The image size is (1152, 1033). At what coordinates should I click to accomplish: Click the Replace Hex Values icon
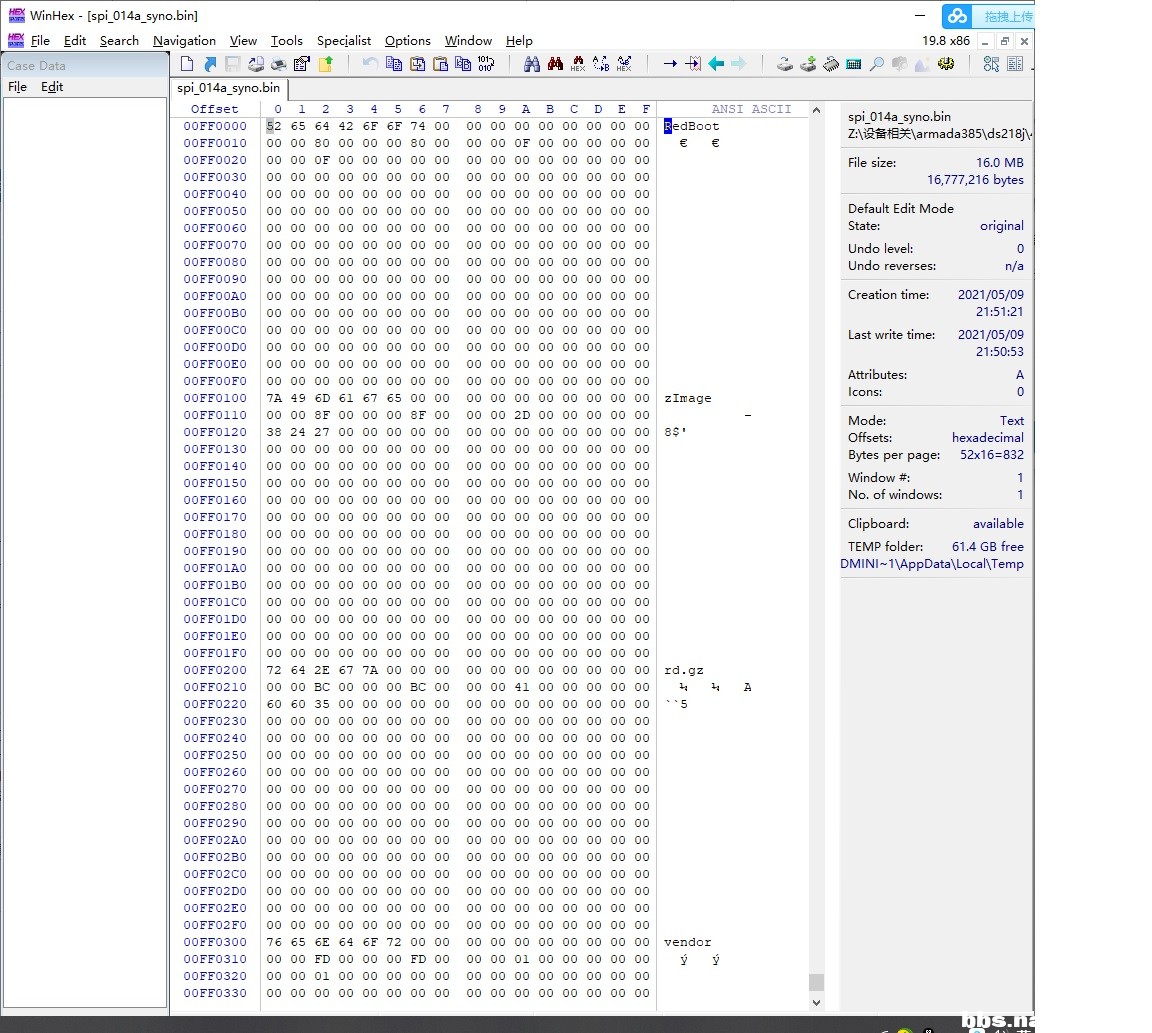[624, 64]
